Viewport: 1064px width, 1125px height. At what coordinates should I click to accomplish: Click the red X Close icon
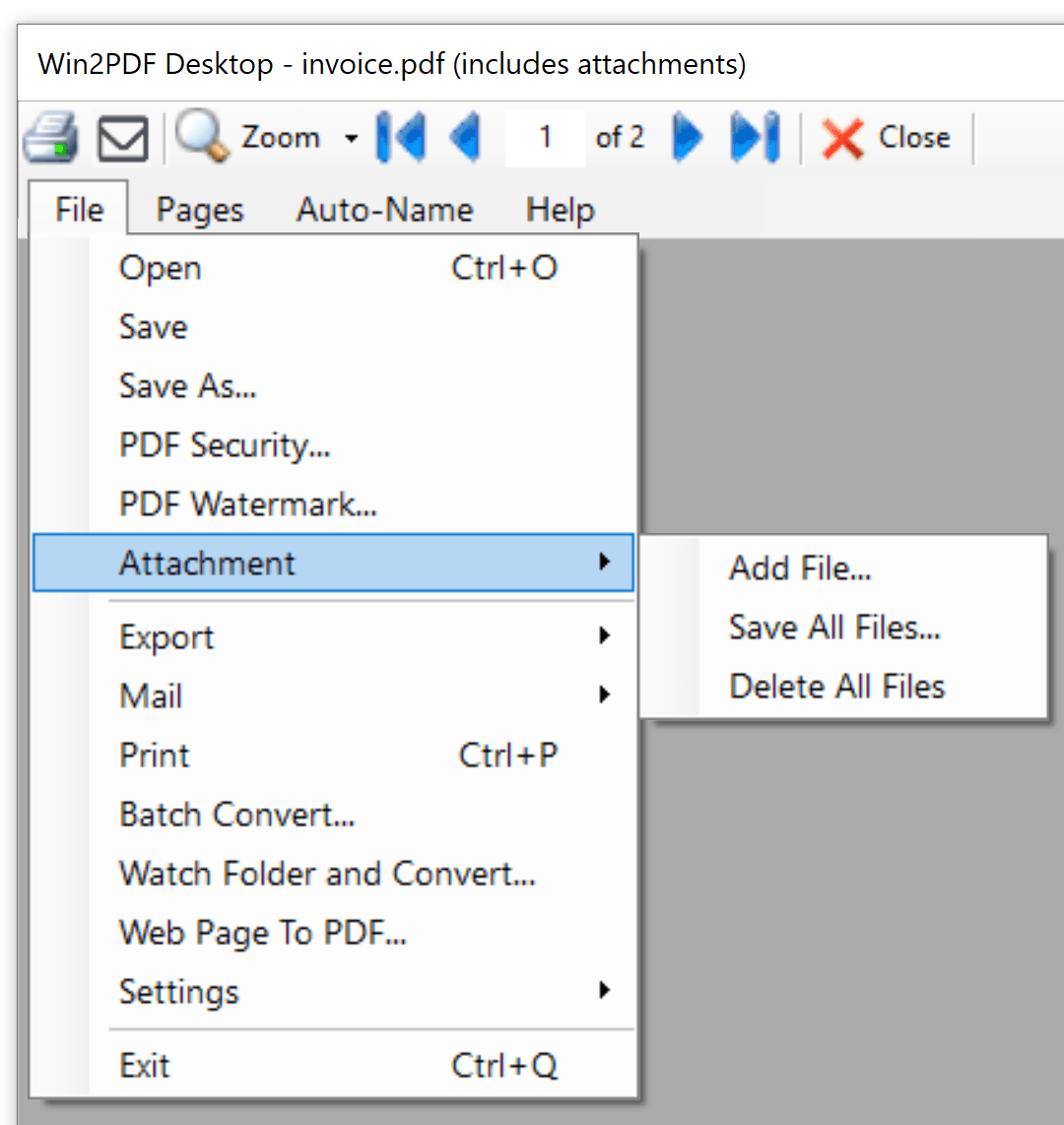click(842, 139)
